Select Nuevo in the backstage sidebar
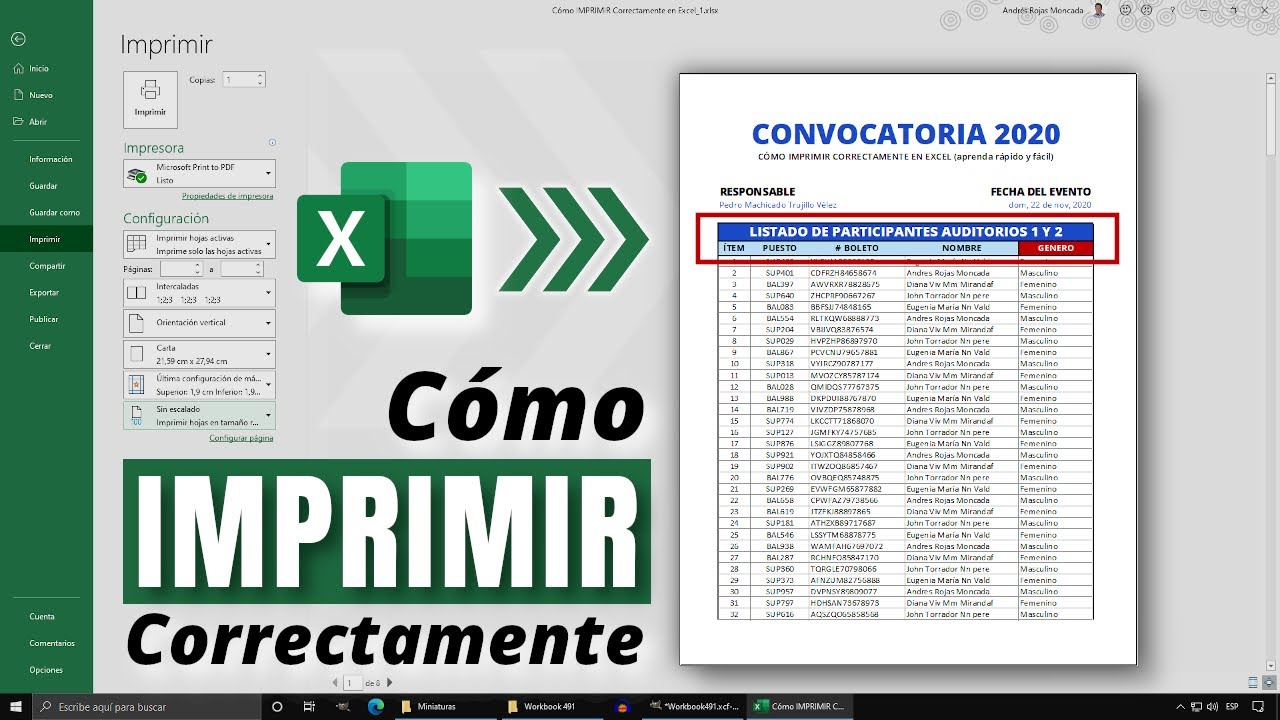 46,95
